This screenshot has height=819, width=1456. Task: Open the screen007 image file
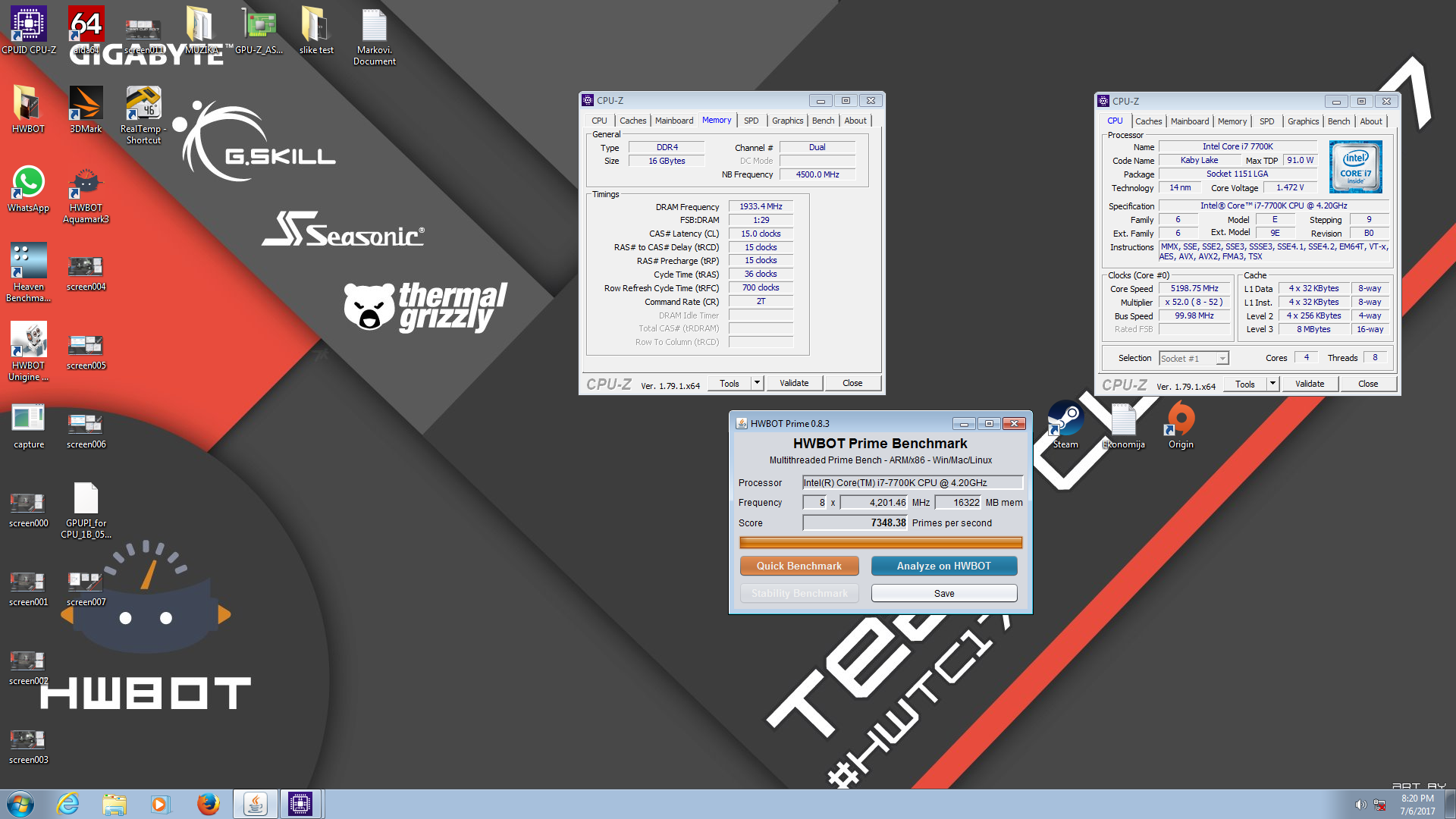tap(86, 588)
